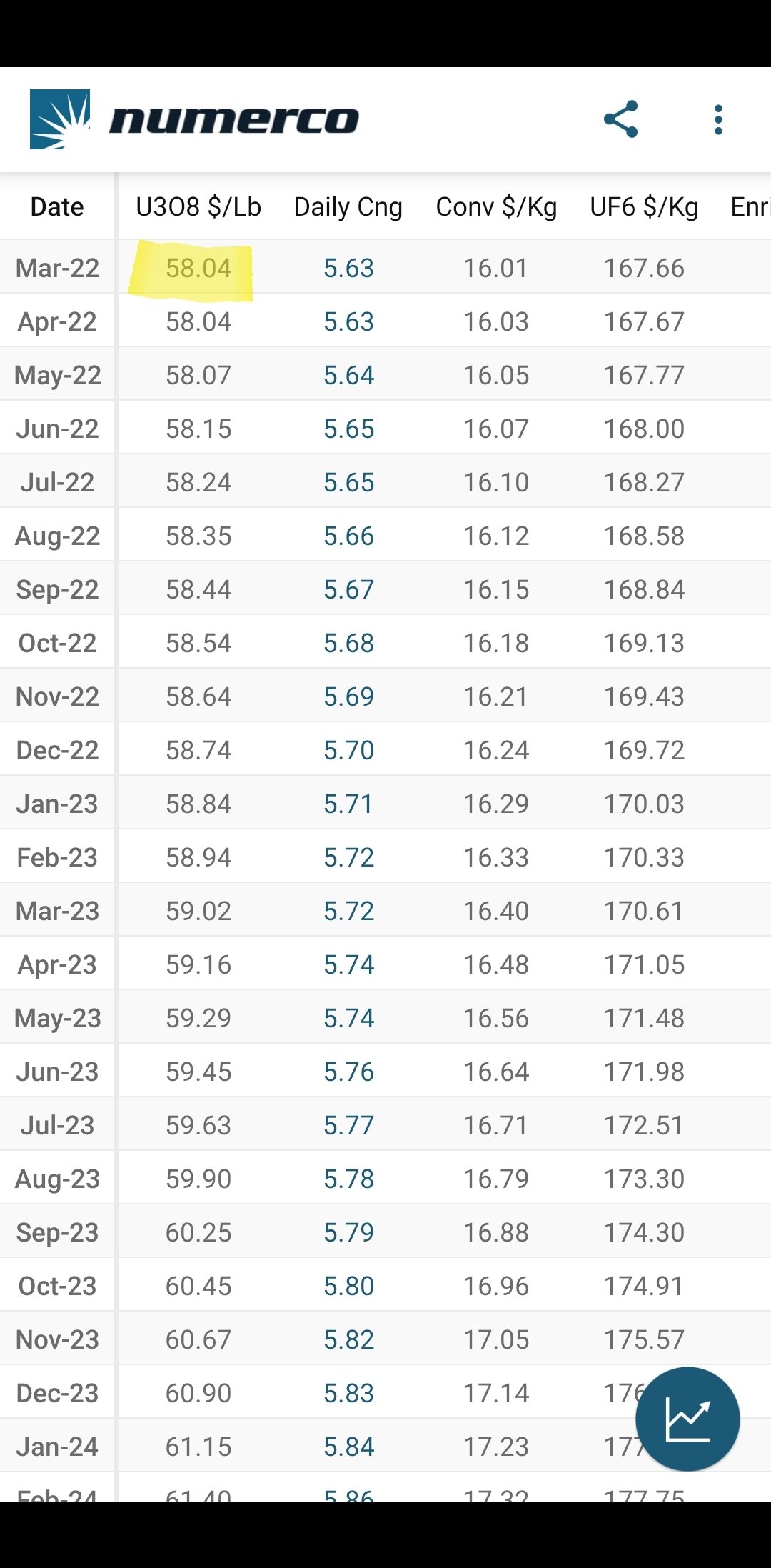Select the Jan-23 date row label
Screen dimensions: 771x1568
[x=57, y=804]
